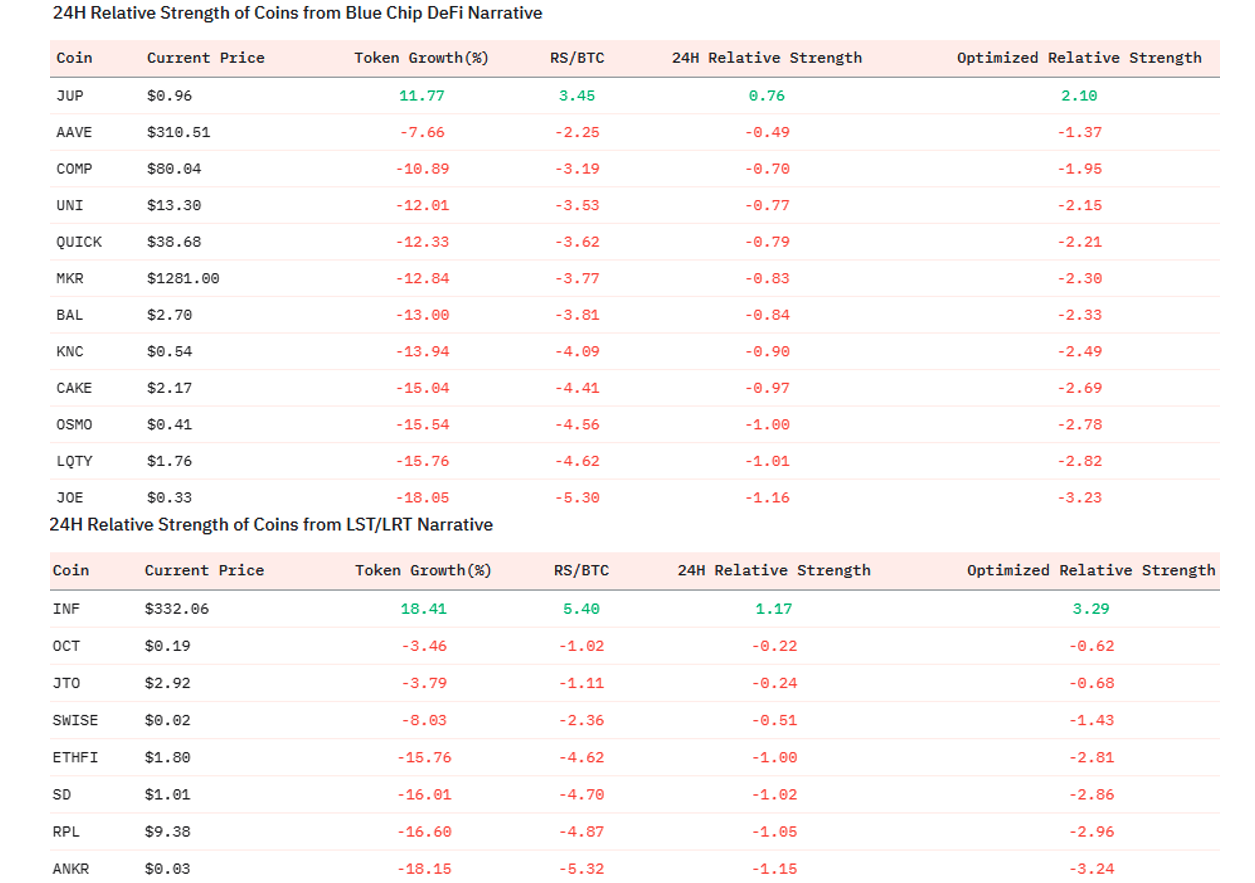1255x883 pixels.
Task: Click 24H Relative Strength header in Blue Chip table
Action: pyautogui.click(x=767, y=58)
